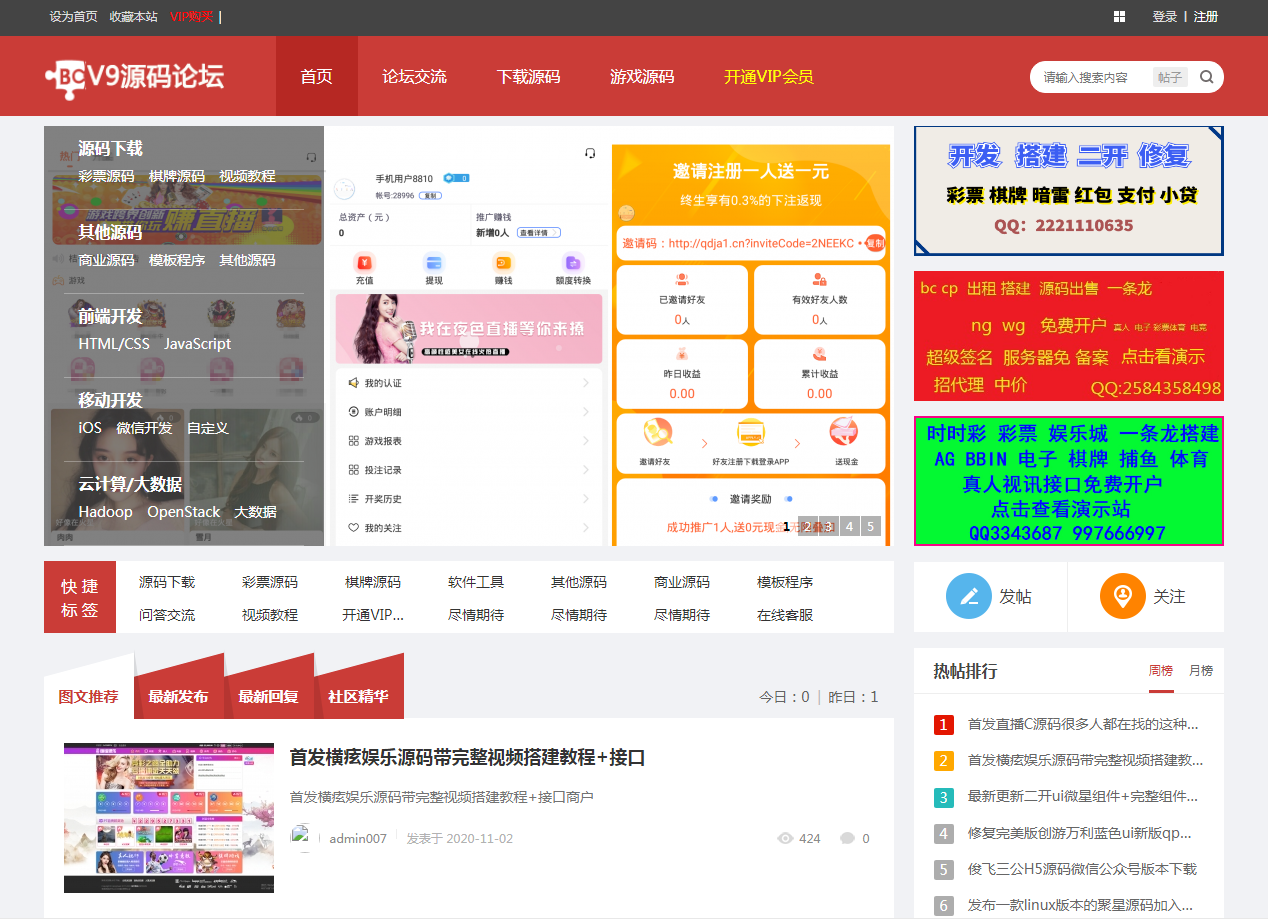Switch hot posts ranking to 周榜

pos(1160,671)
